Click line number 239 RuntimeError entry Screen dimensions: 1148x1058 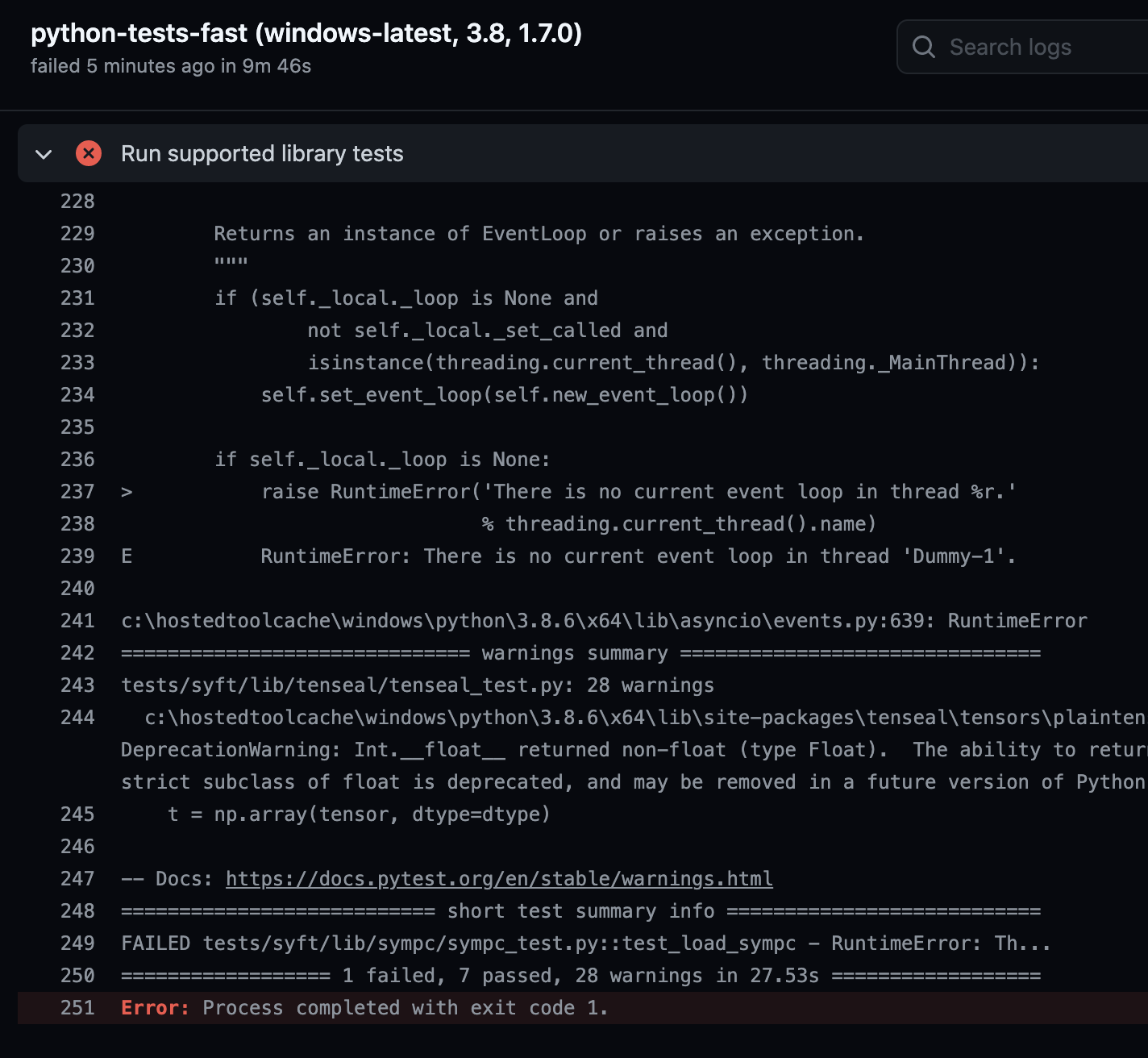click(x=77, y=556)
